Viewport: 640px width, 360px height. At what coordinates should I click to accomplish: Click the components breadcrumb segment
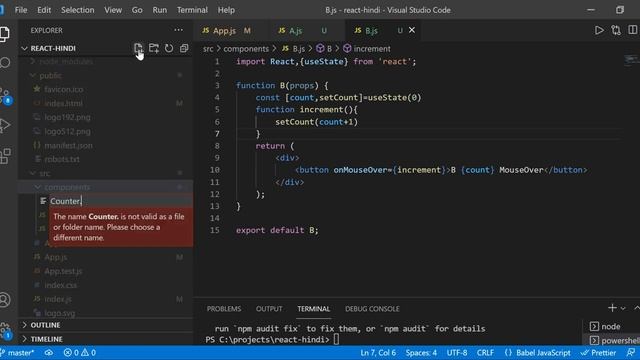246,49
